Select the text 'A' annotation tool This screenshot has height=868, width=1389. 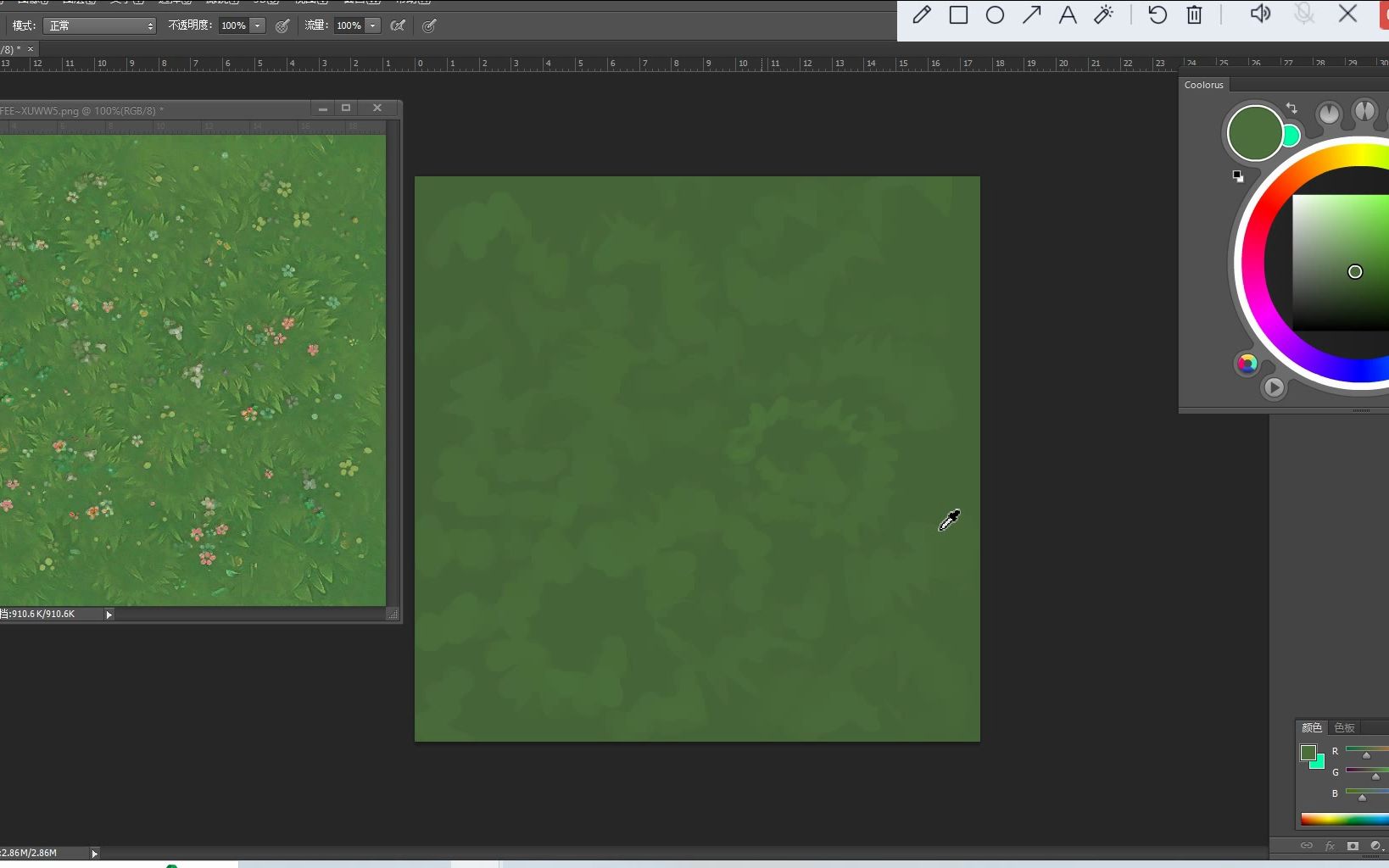point(1068,14)
